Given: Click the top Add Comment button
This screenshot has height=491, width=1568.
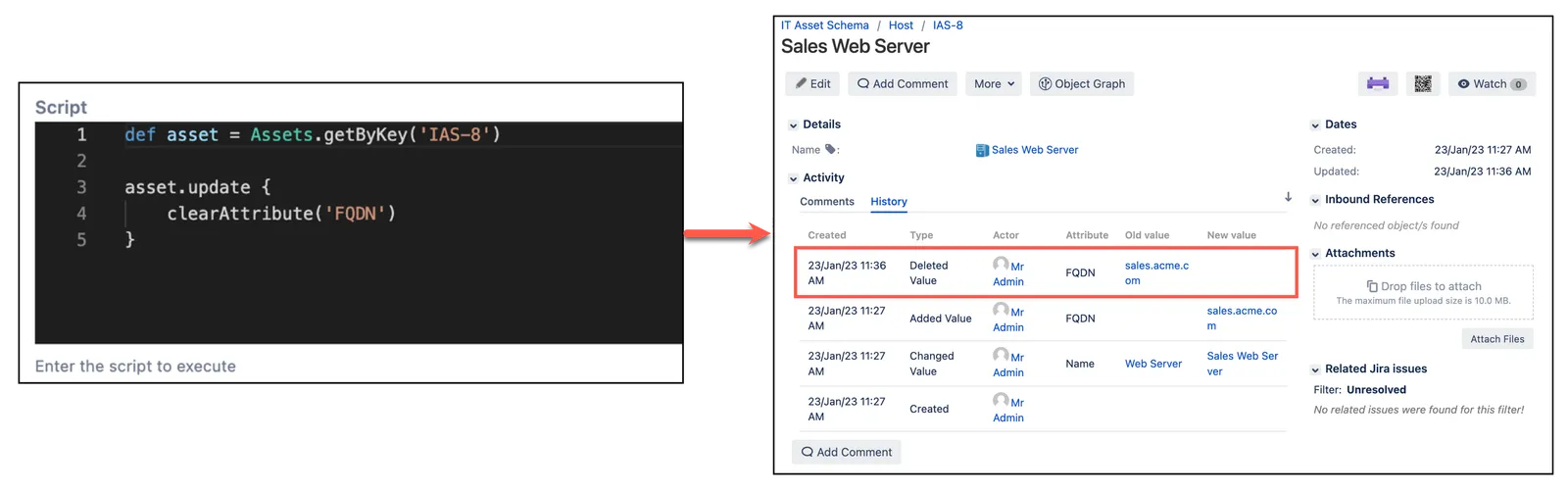Looking at the screenshot, I should click(x=903, y=84).
